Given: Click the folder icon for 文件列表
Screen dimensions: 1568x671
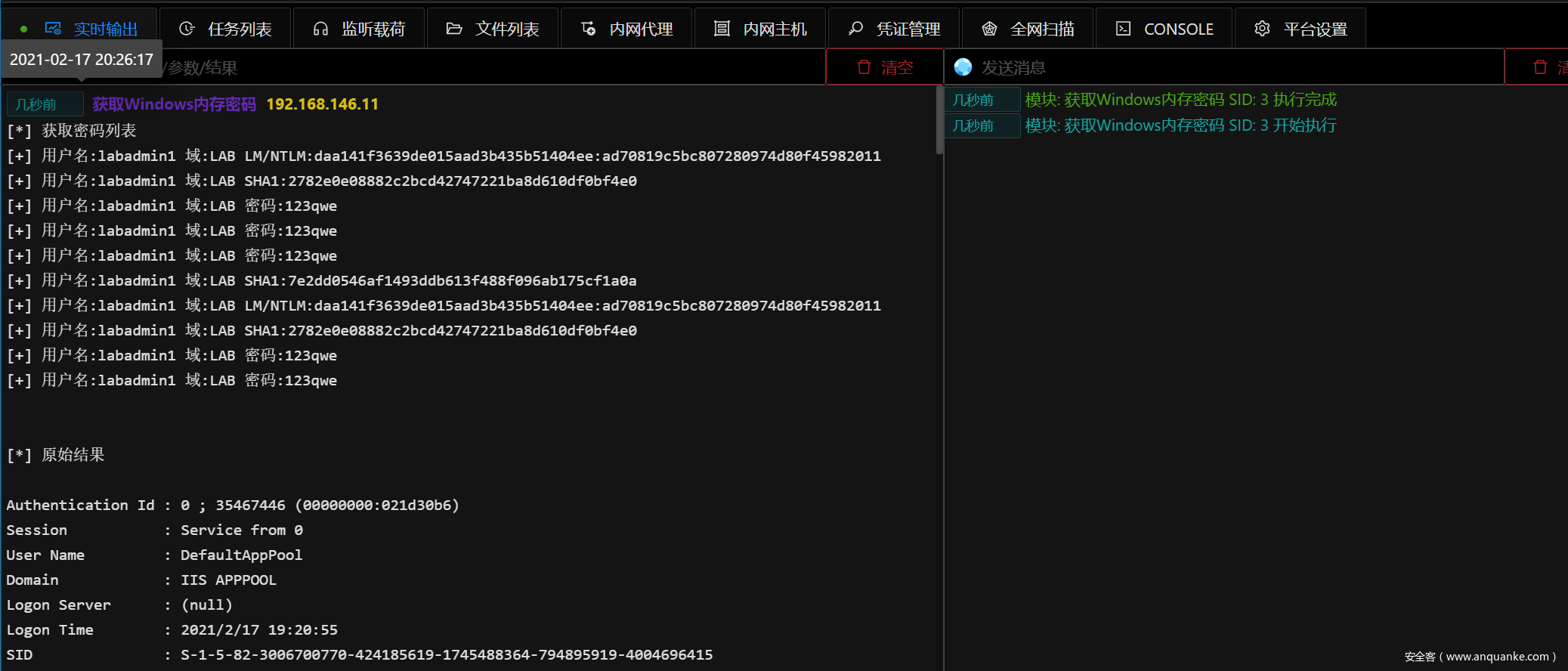Looking at the screenshot, I should [x=454, y=29].
